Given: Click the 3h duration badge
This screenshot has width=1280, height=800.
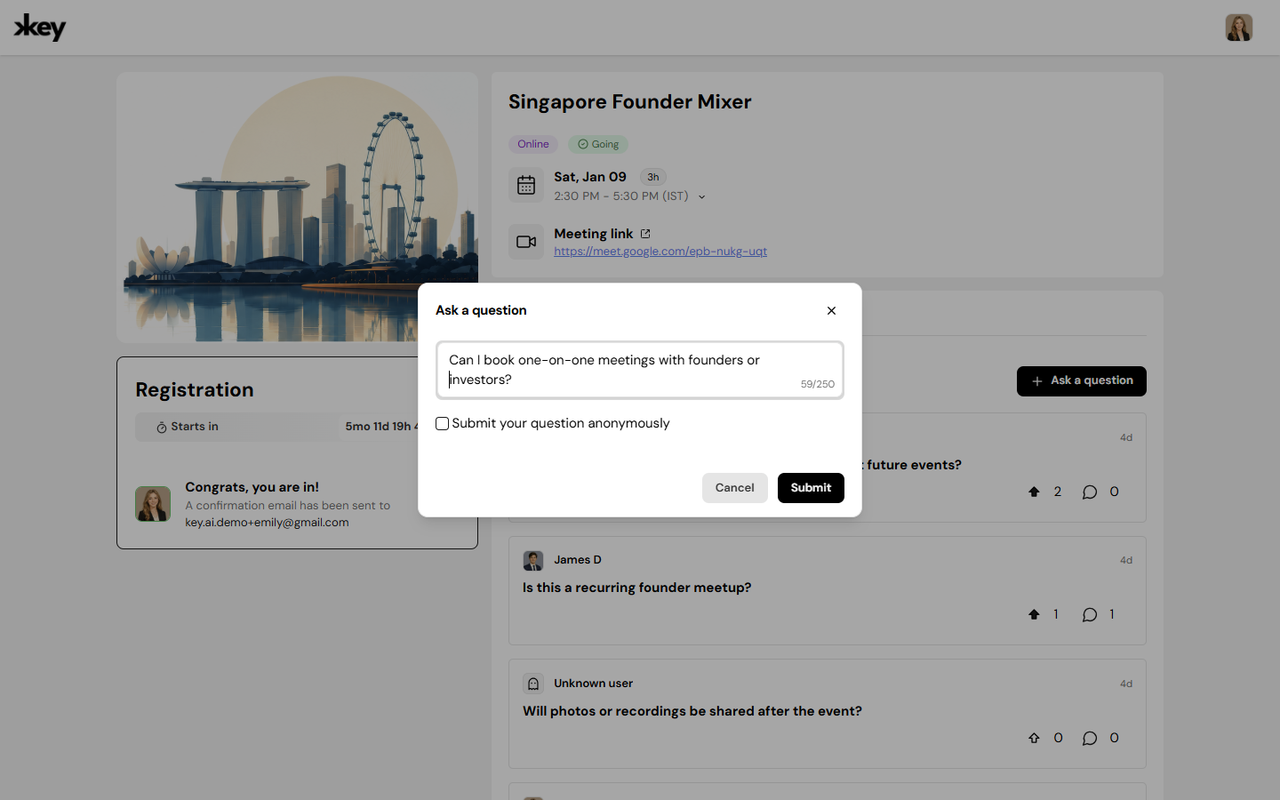Looking at the screenshot, I should tap(653, 177).
